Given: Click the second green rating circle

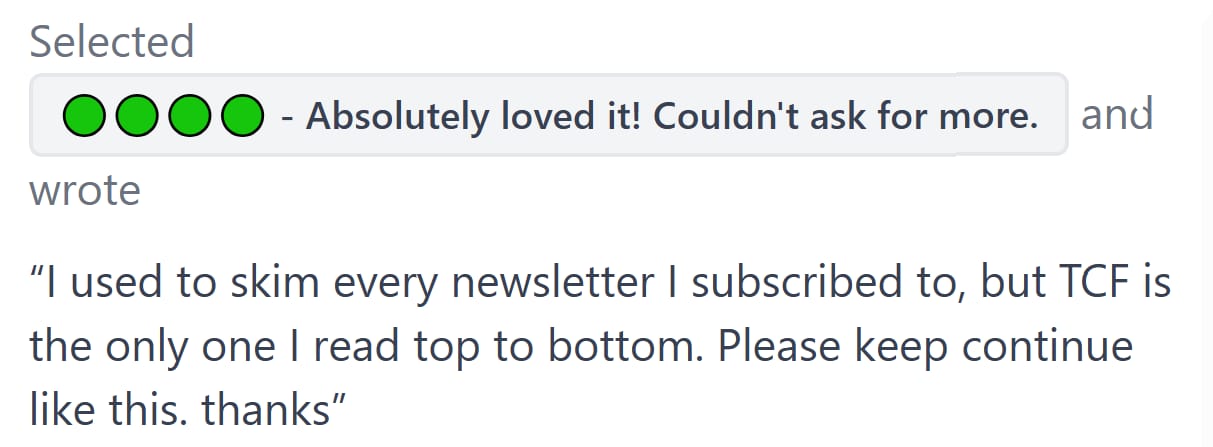Looking at the screenshot, I should point(136,115).
